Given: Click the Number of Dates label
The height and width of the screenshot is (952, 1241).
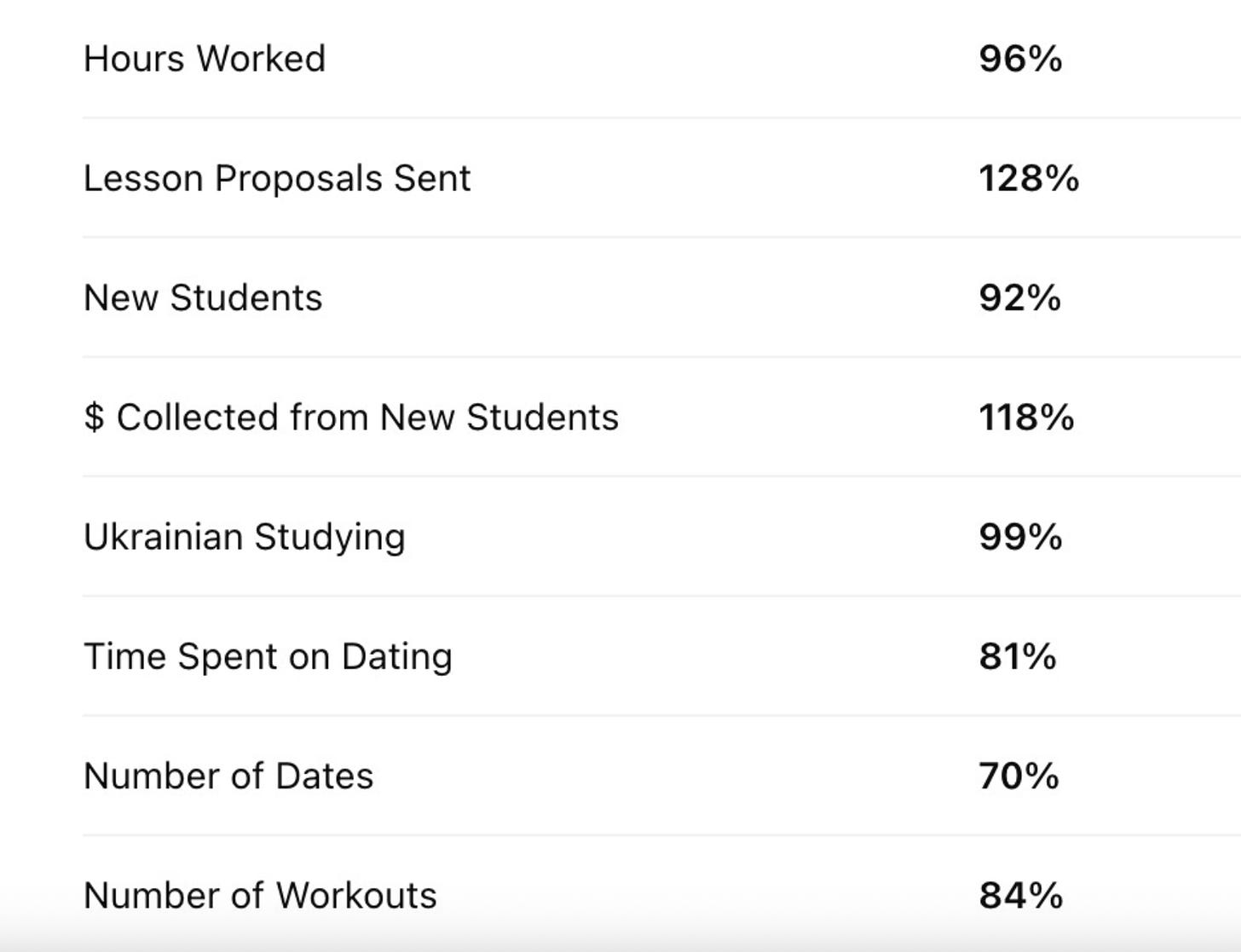Looking at the screenshot, I should click(x=228, y=776).
